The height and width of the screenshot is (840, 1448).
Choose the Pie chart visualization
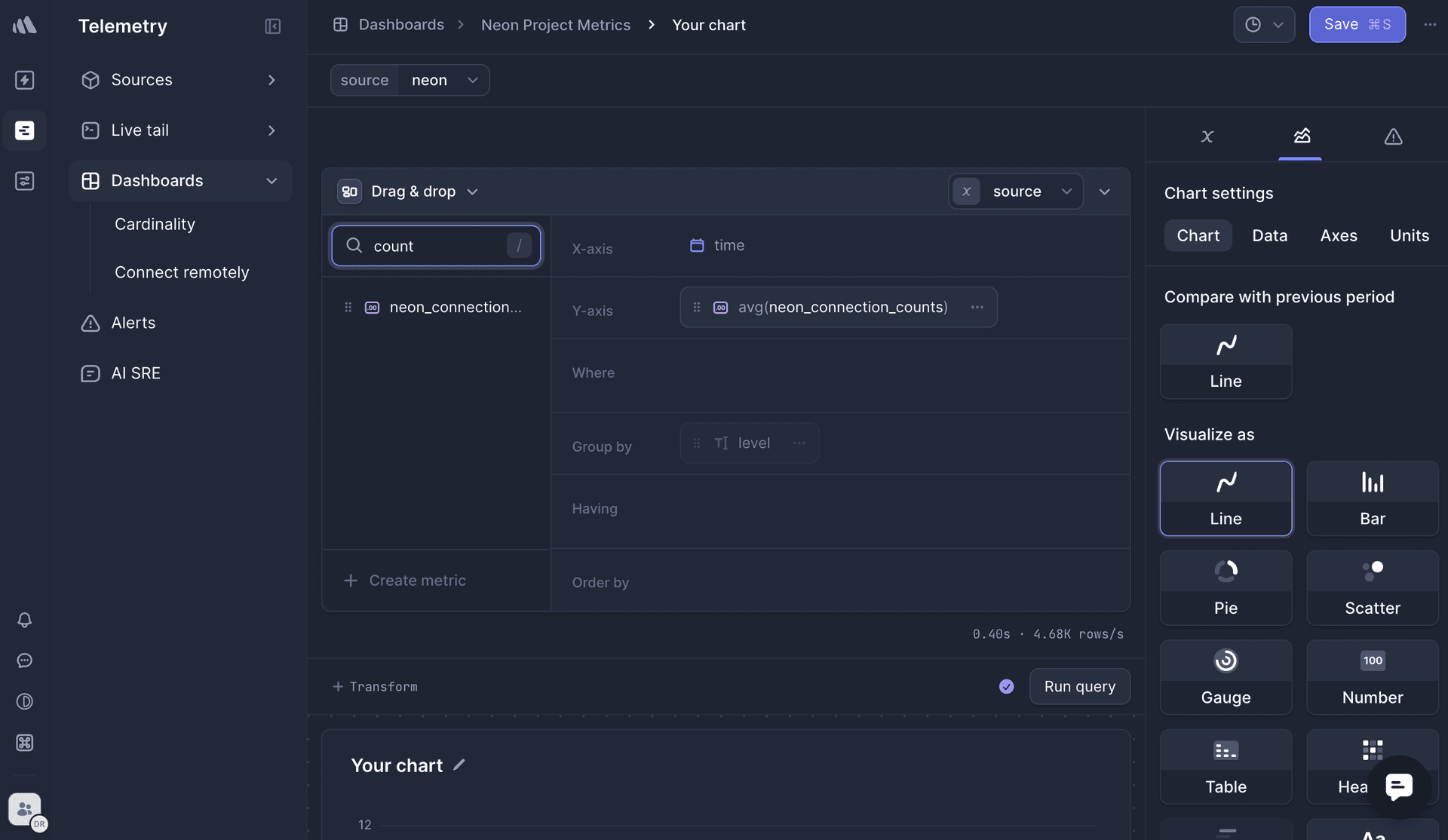click(1225, 587)
